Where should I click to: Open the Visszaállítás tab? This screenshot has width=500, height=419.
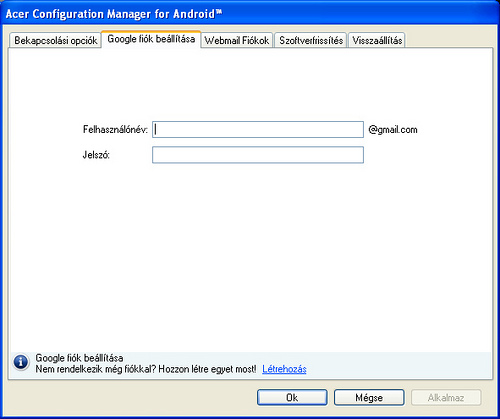pyautogui.click(x=377, y=40)
